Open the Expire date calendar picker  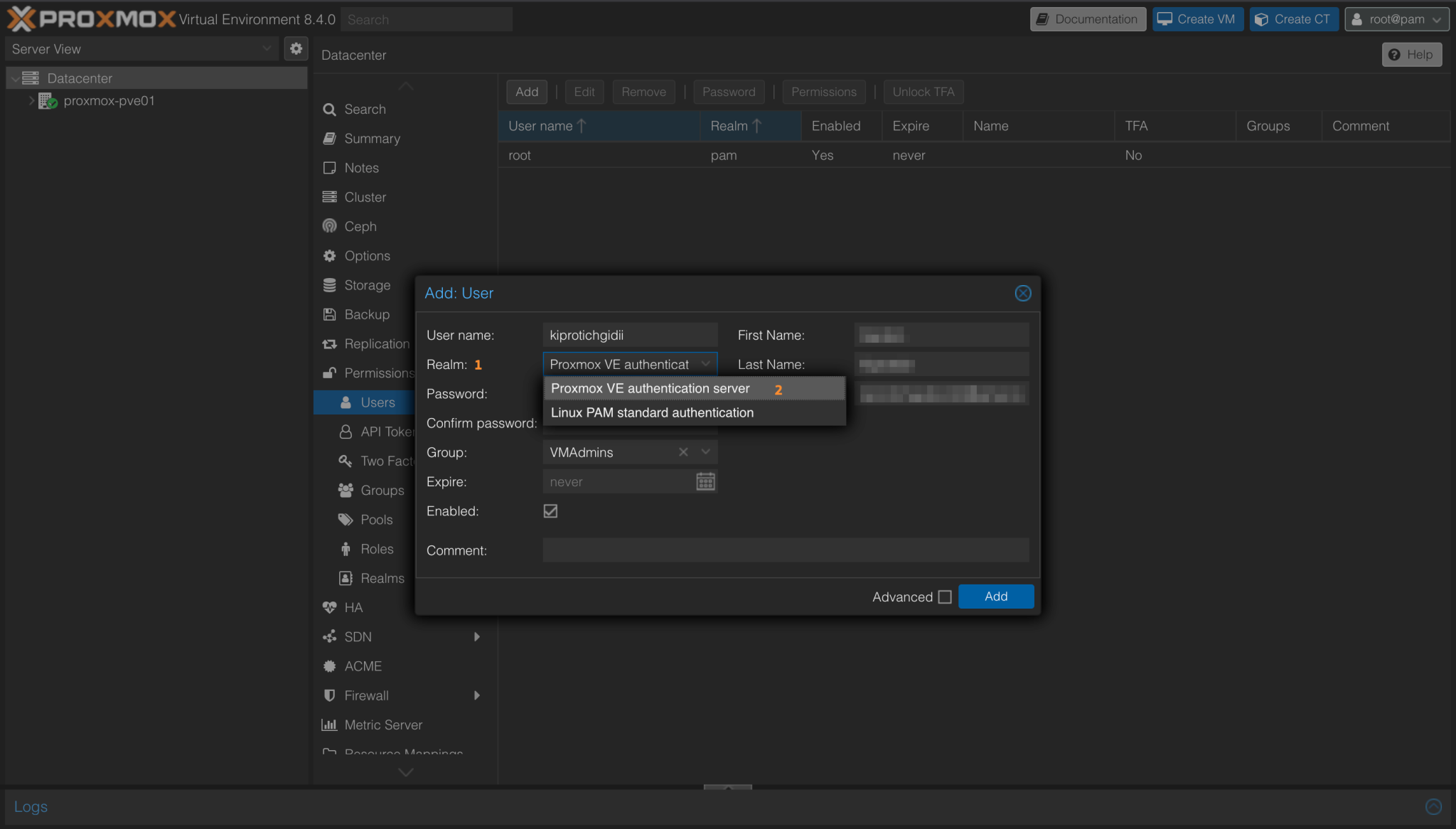pos(705,481)
